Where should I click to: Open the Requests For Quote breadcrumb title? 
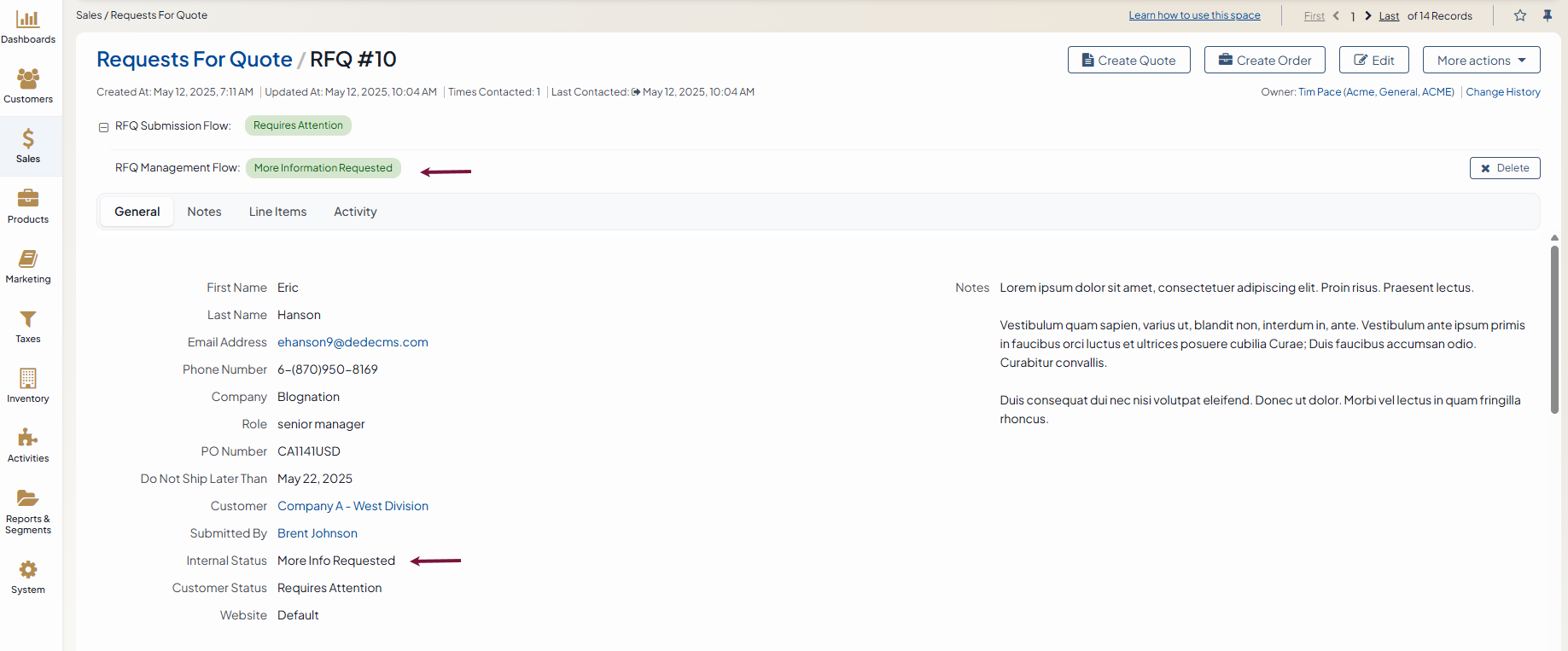[x=195, y=59]
